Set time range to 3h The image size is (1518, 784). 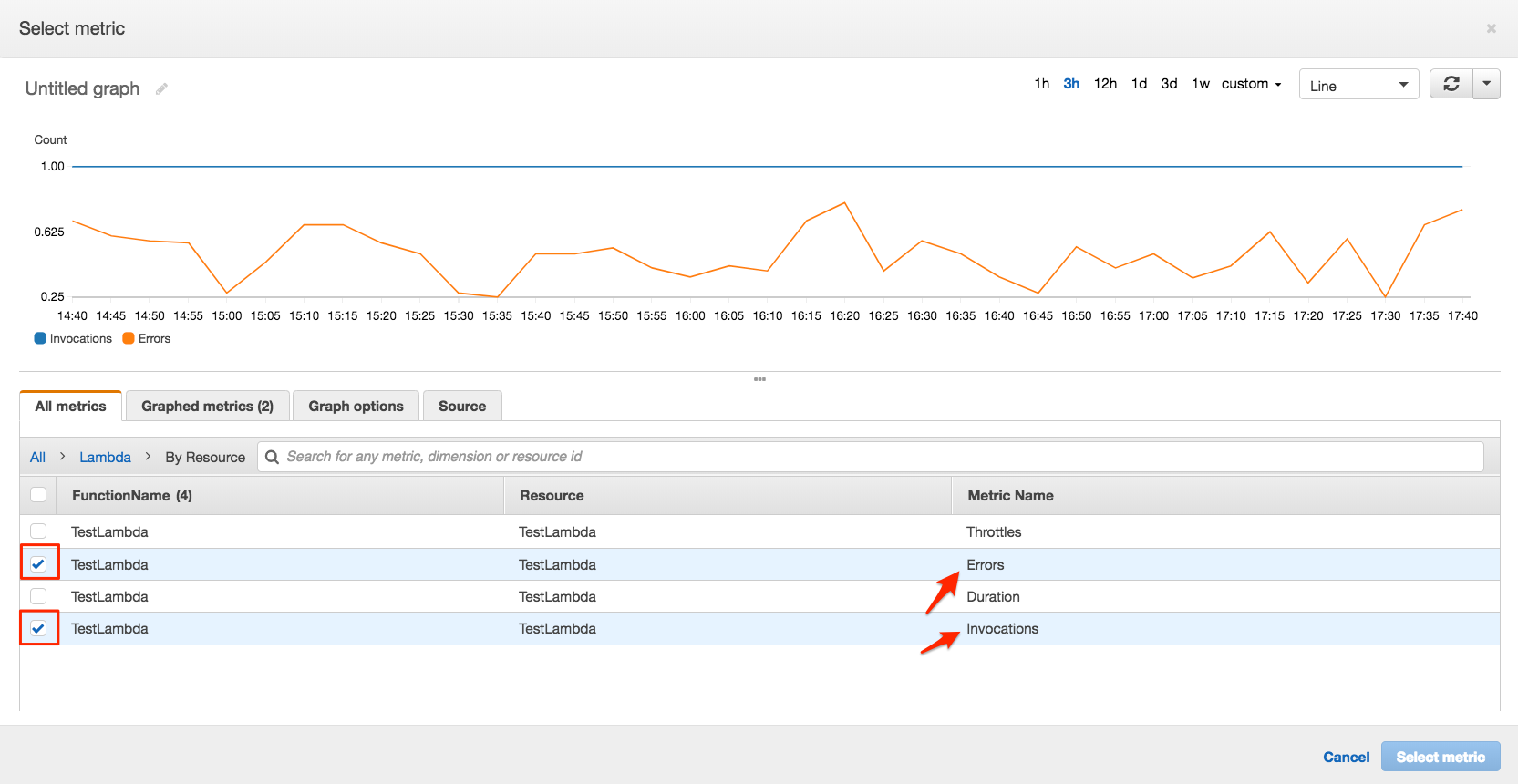click(1071, 84)
